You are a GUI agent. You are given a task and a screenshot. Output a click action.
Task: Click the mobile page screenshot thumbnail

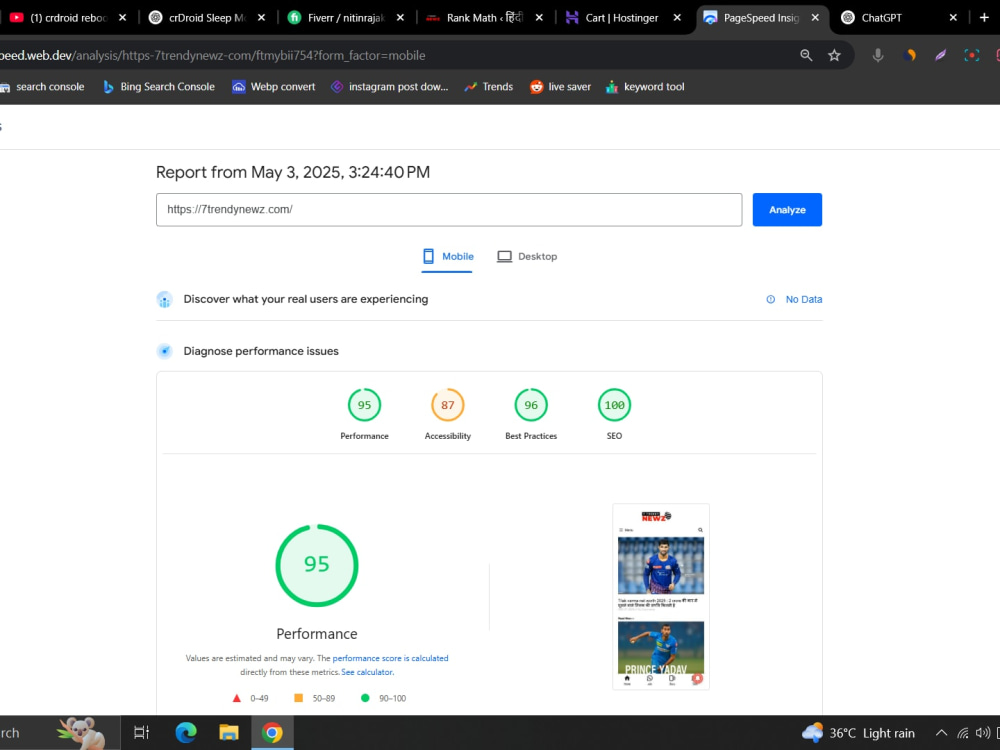coord(661,596)
